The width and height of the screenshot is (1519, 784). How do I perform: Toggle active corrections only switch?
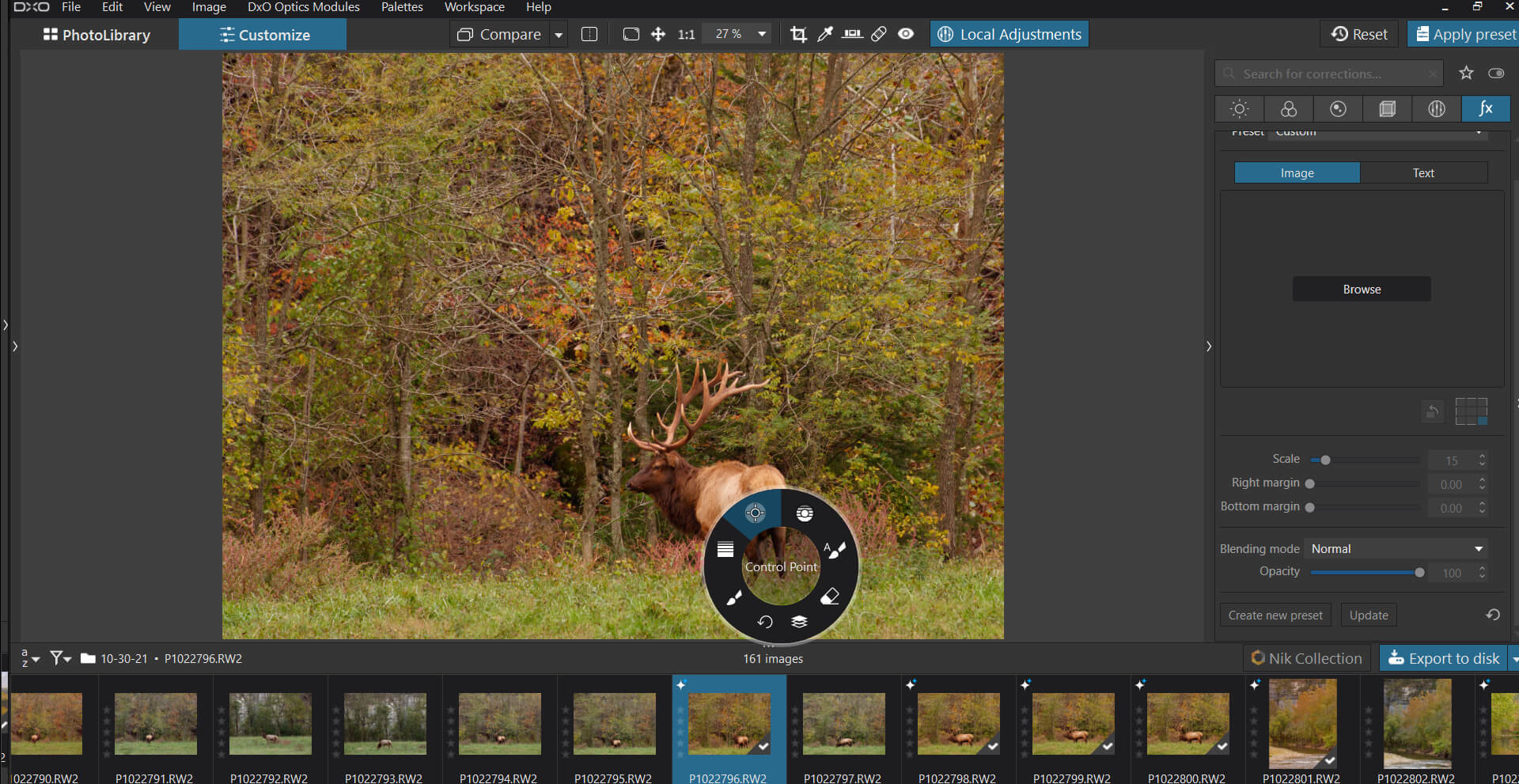pos(1496,74)
